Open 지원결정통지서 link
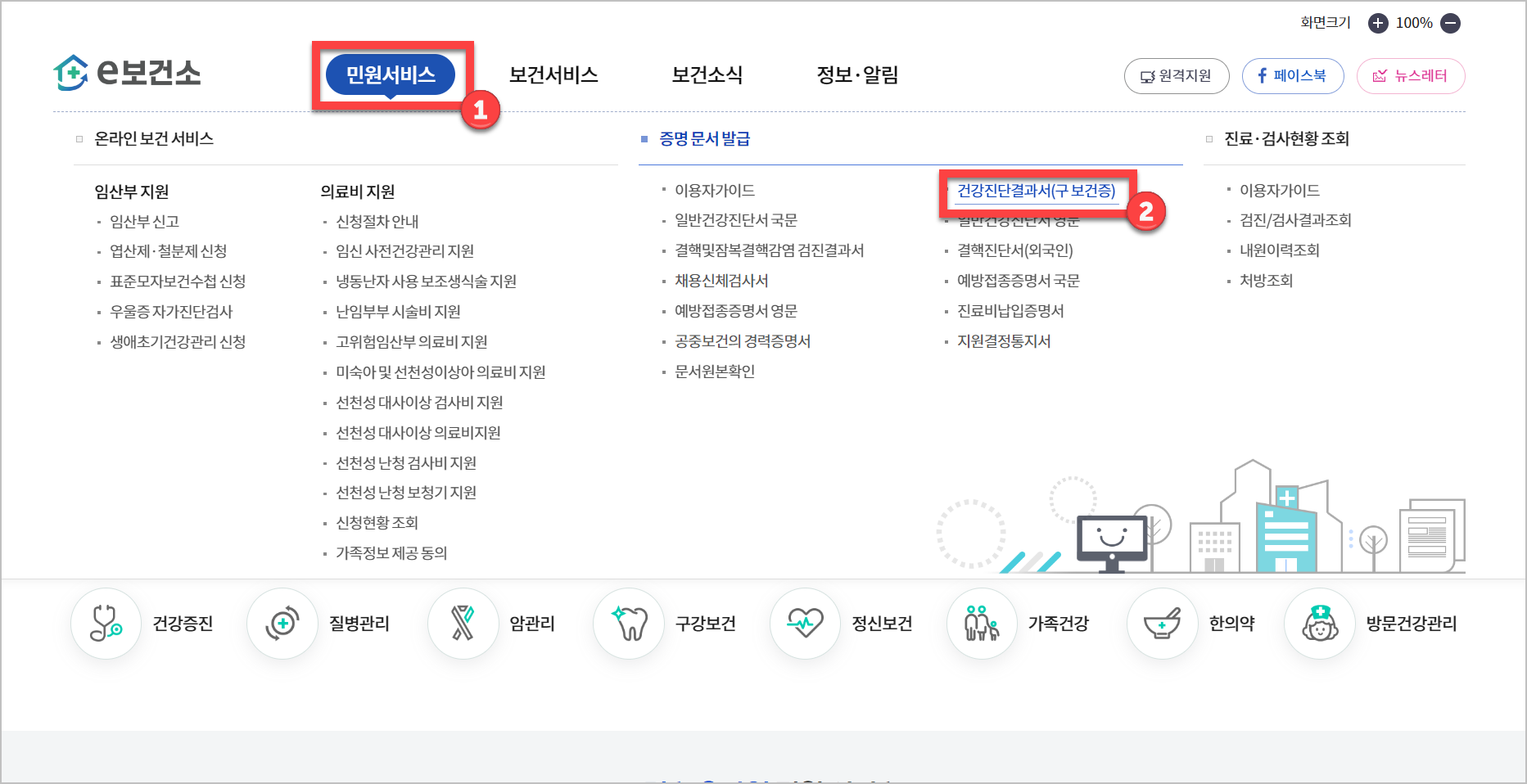 [x=1004, y=341]
